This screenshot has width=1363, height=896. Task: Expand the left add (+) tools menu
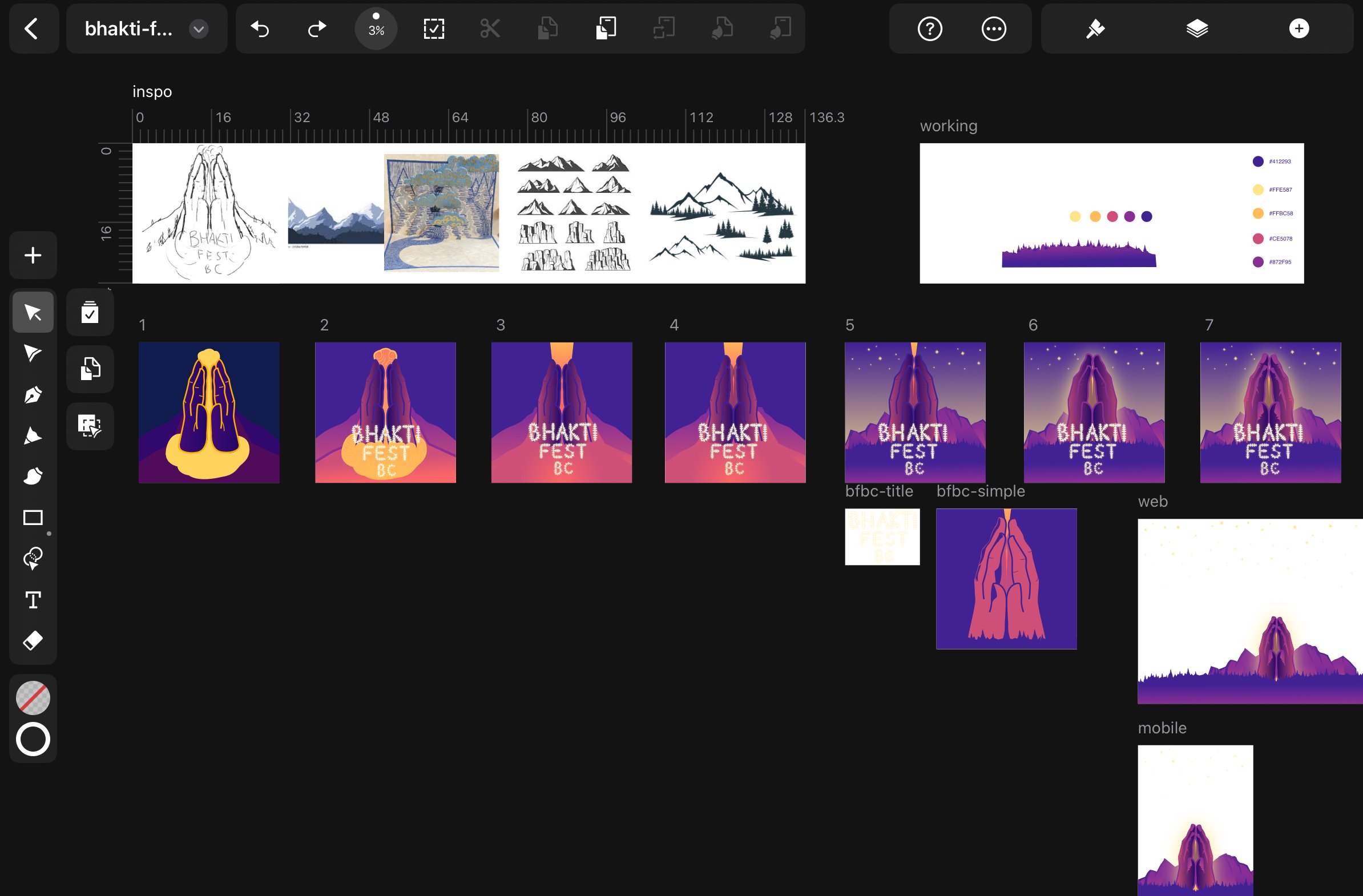tap(33, 255)
